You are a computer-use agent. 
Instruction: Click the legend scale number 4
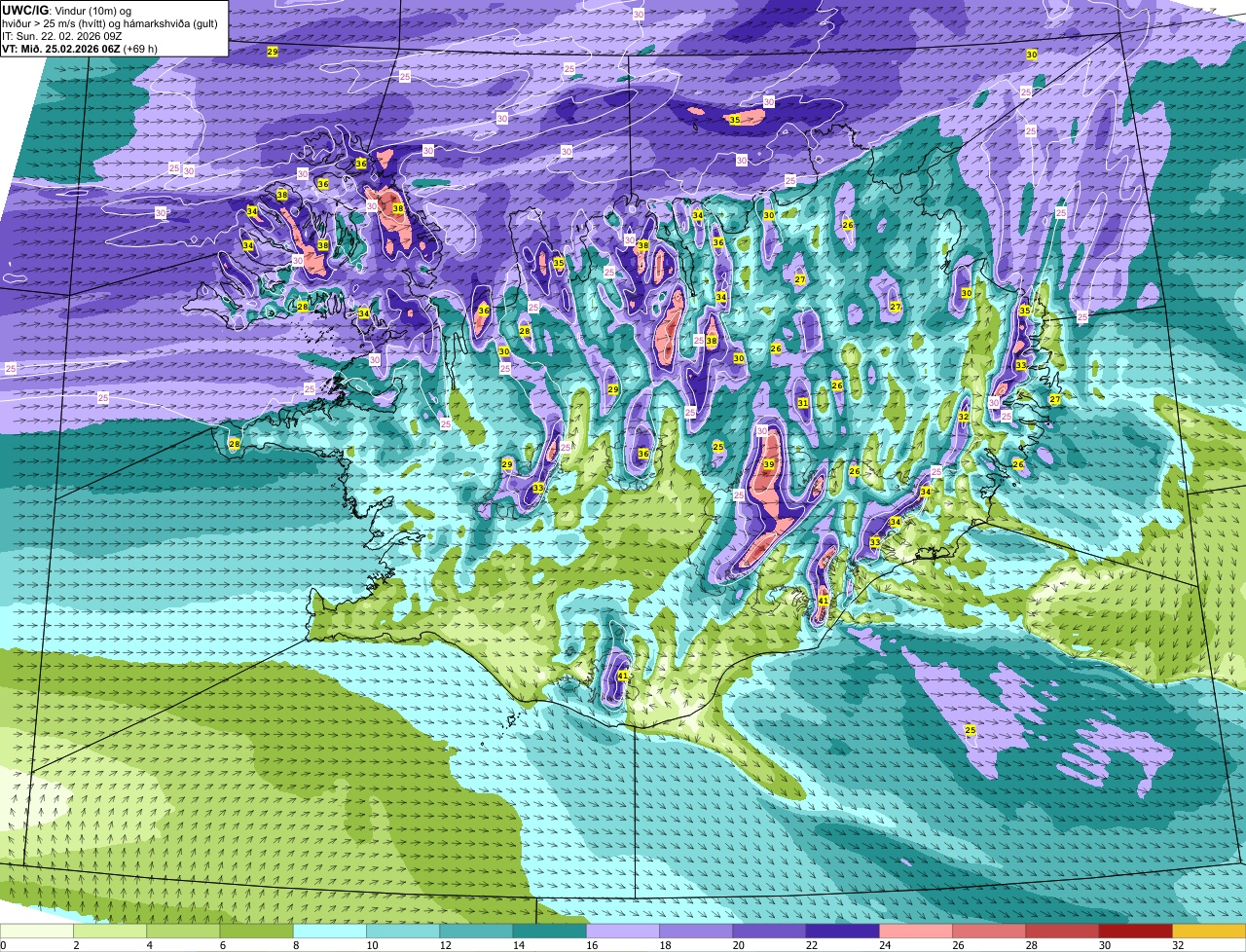click(x=148, y=945)
